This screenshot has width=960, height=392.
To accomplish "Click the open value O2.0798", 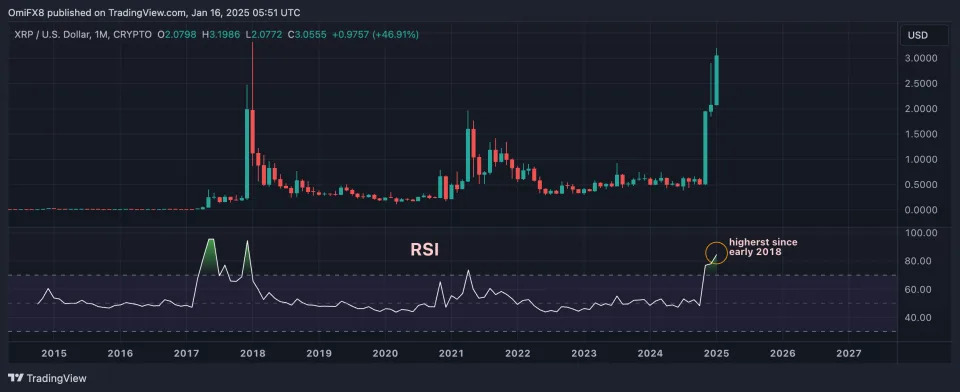I will click(177, 36).
